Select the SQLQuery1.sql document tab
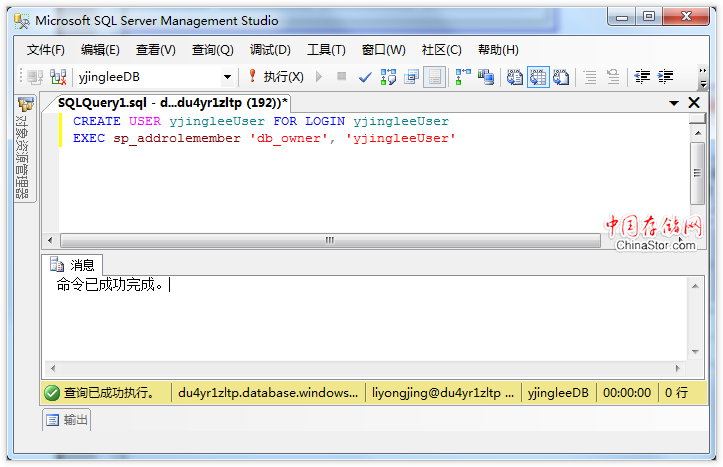Screen dimensions: 723x467 click(172, 103)
